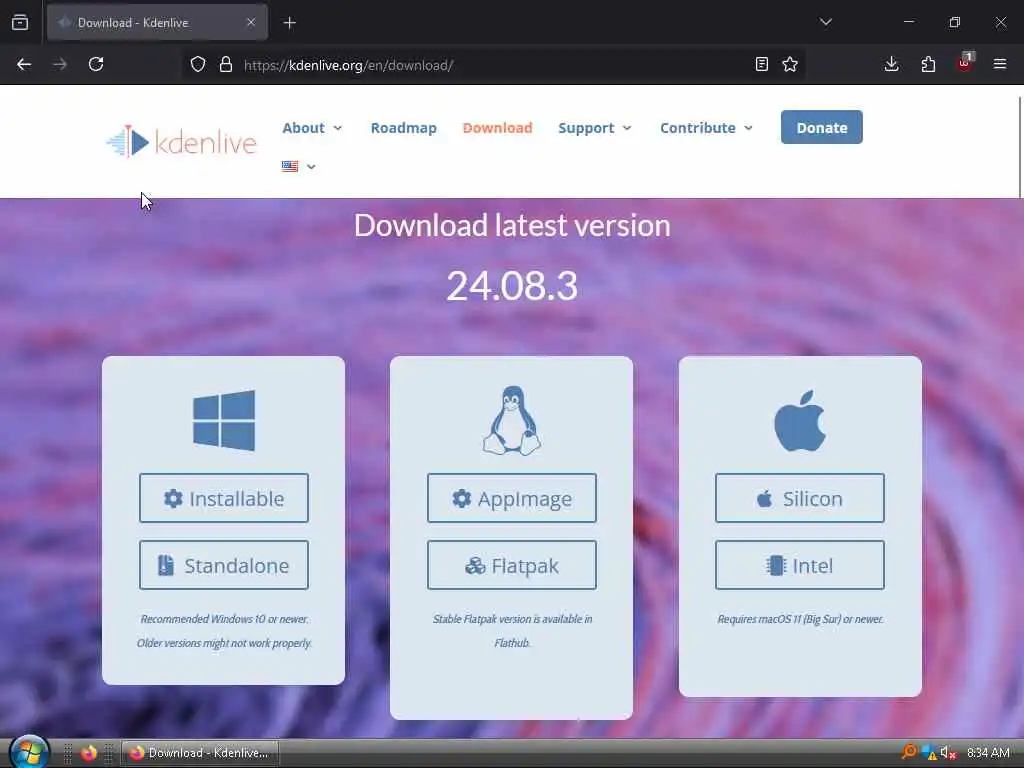Image resolution: width=1024 pixels, height=768 pixels.
Task: Go back to the previous page
Action: point(24,64)
